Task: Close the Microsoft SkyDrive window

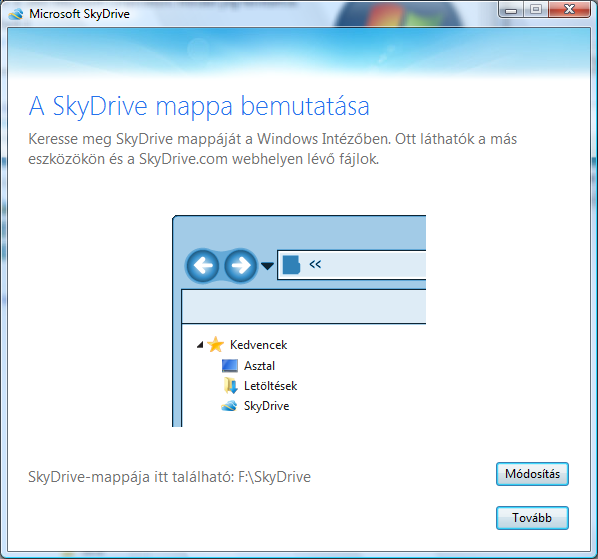Action: click(x=569, y=10)
